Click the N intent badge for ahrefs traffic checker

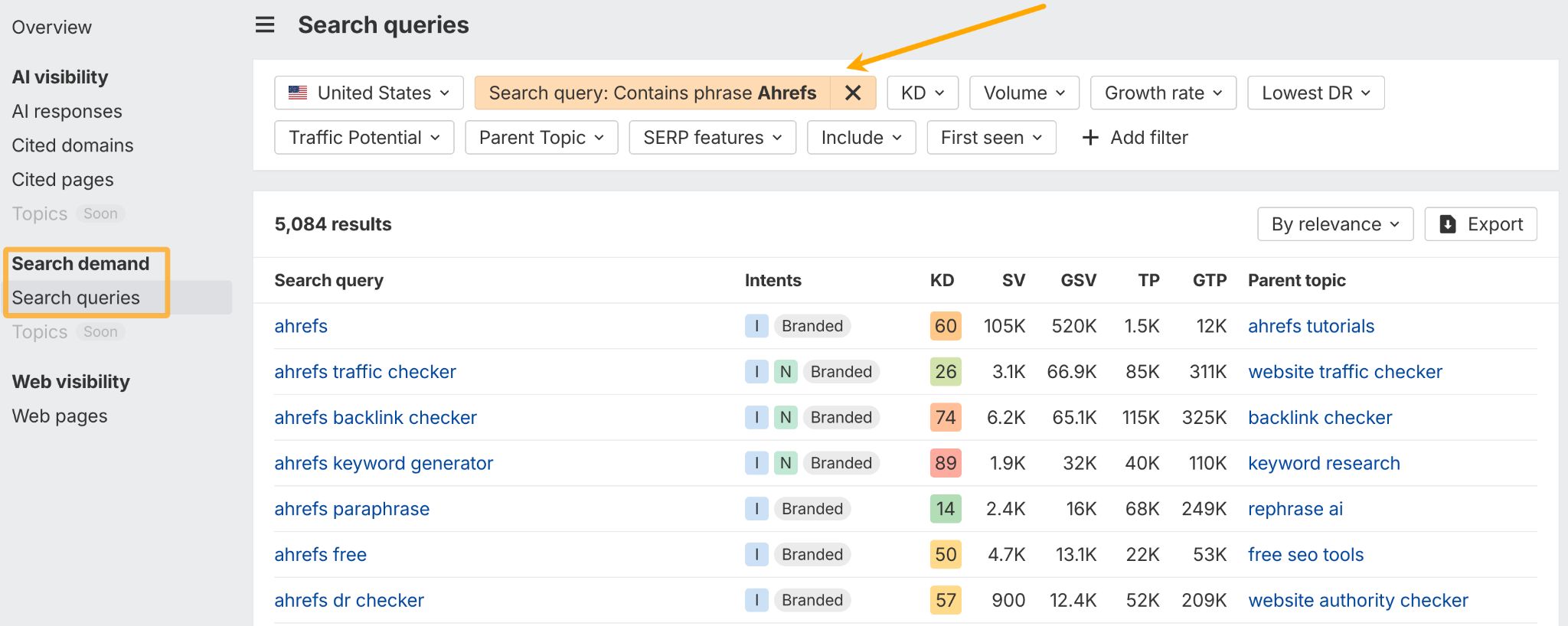(785, 372)
